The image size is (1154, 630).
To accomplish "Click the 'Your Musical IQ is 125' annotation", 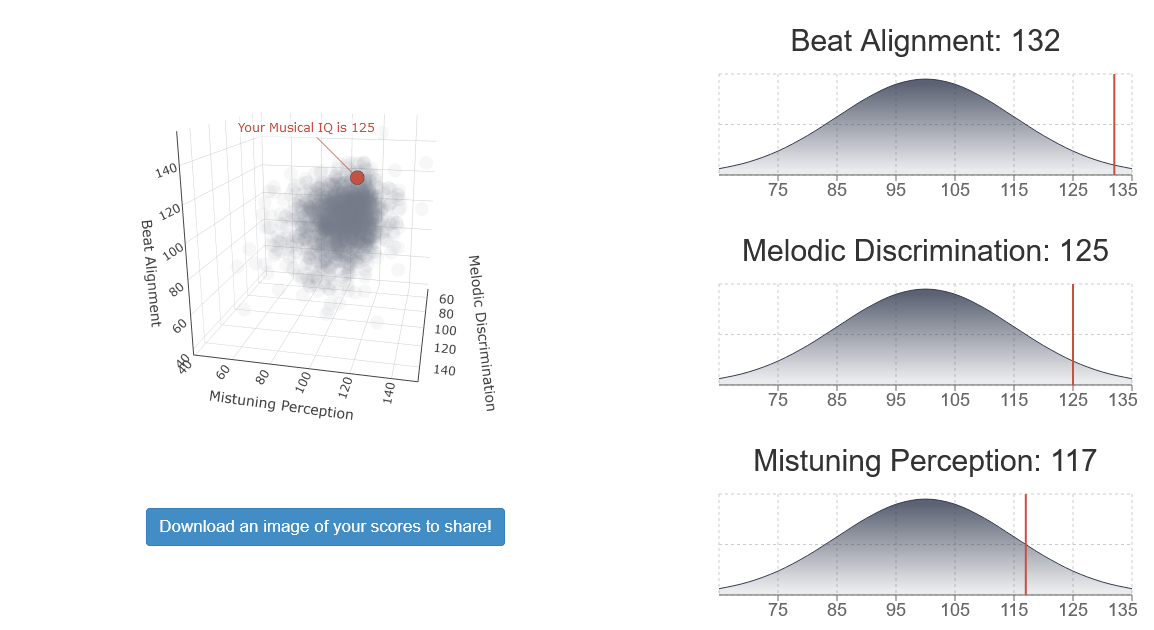I will [305, 127].
